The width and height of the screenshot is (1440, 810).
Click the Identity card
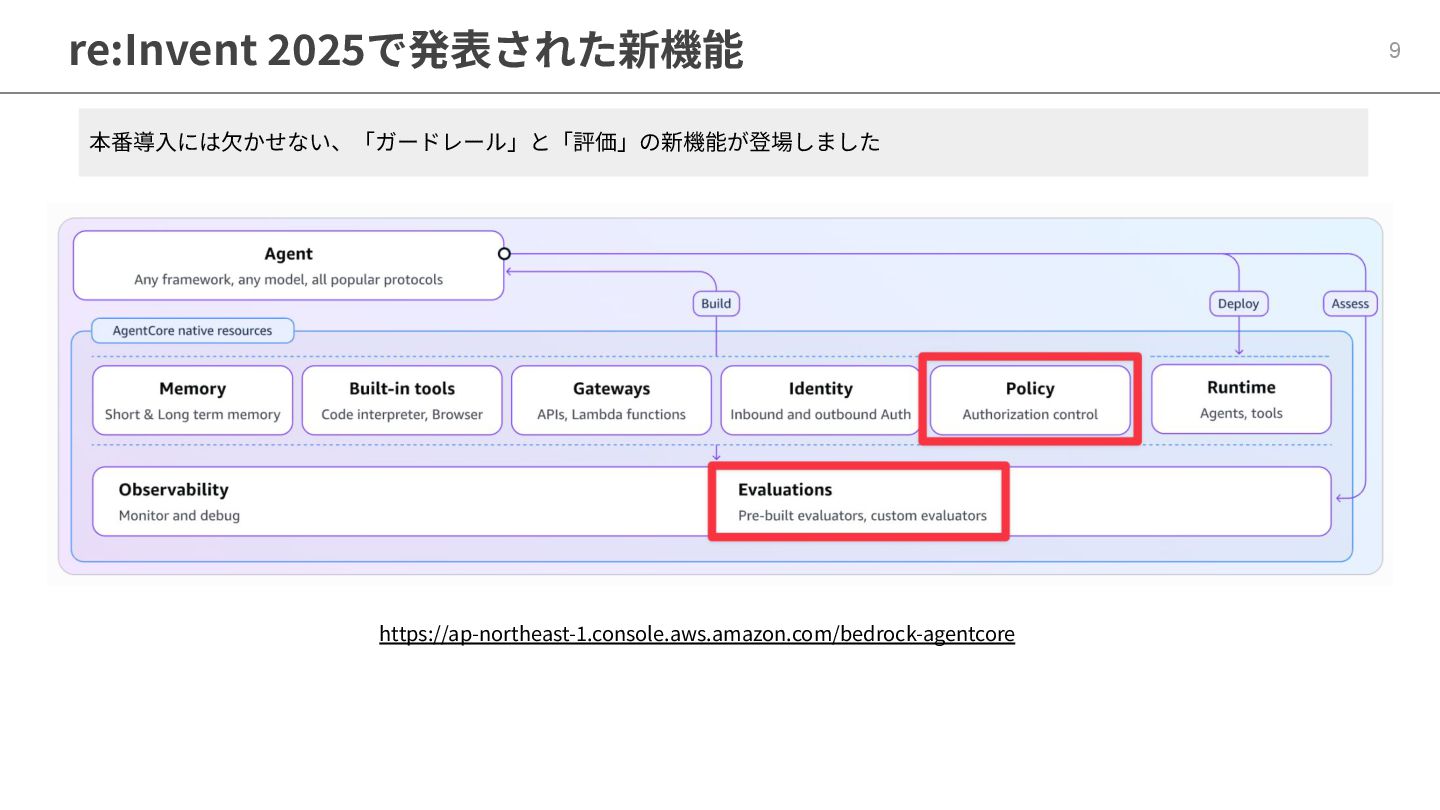point(821,400)
